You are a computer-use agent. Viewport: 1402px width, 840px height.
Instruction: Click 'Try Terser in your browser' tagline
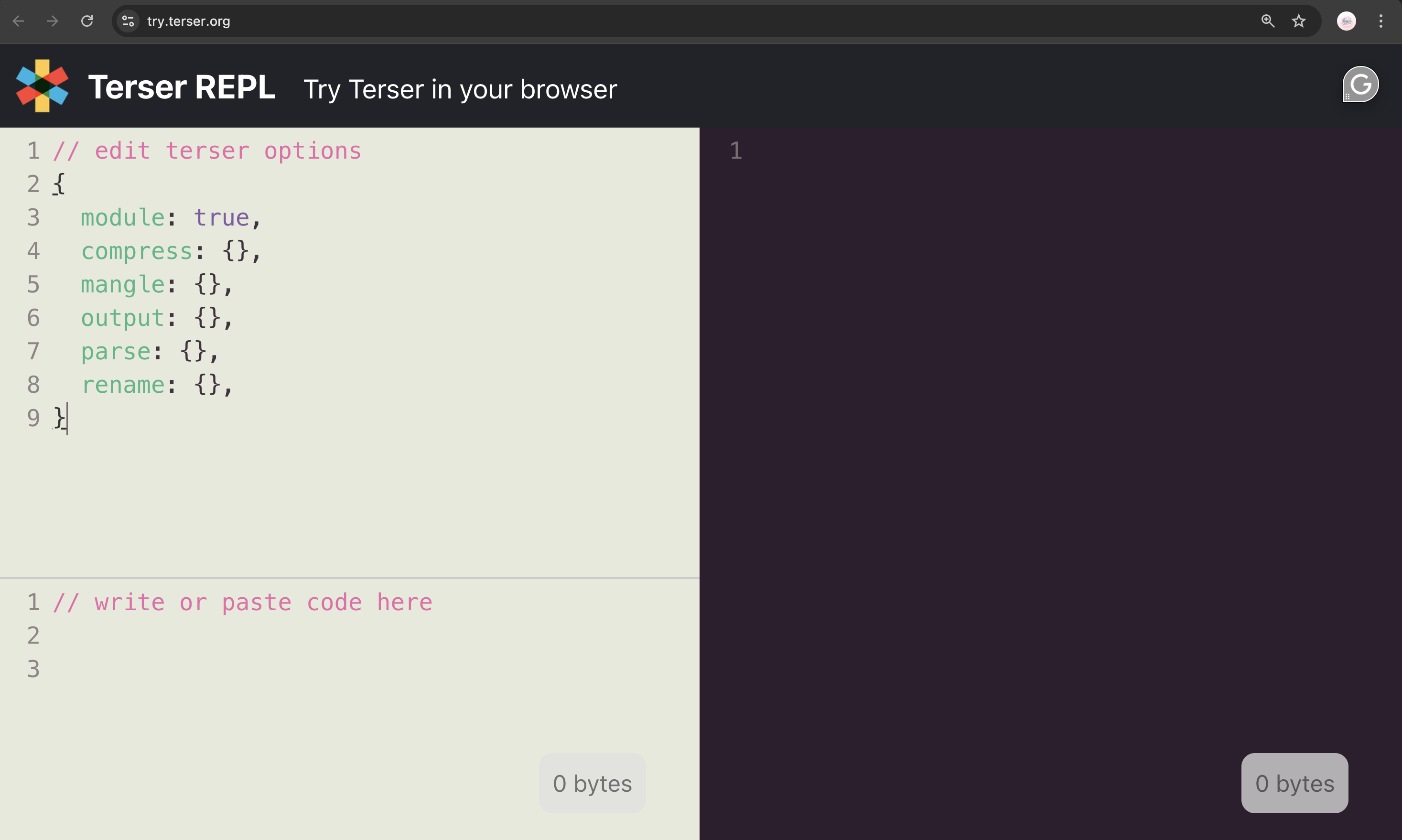(x=460, y=89)
